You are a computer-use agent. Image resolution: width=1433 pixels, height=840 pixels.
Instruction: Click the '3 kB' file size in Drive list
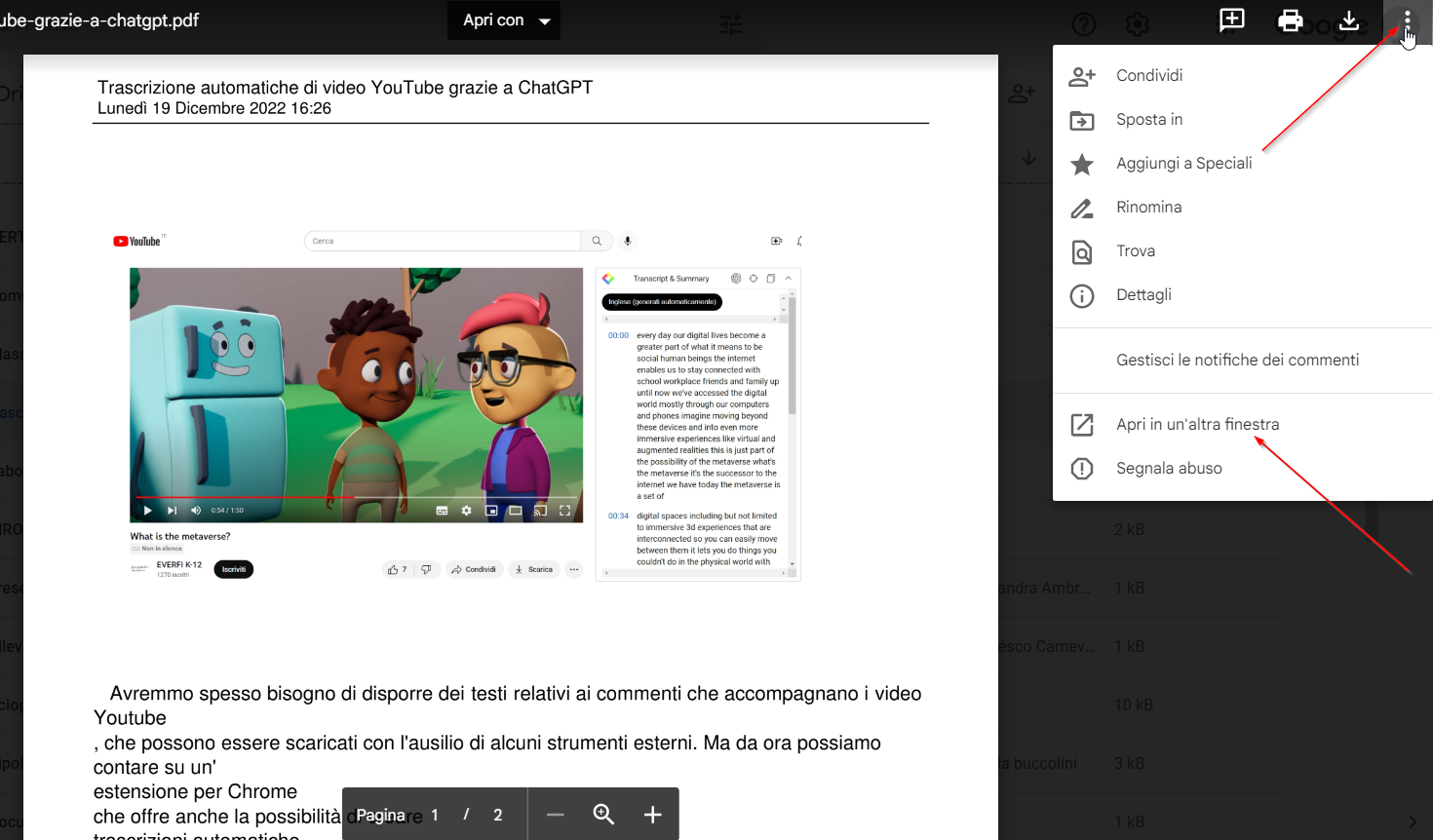(x=1130, y=763)
